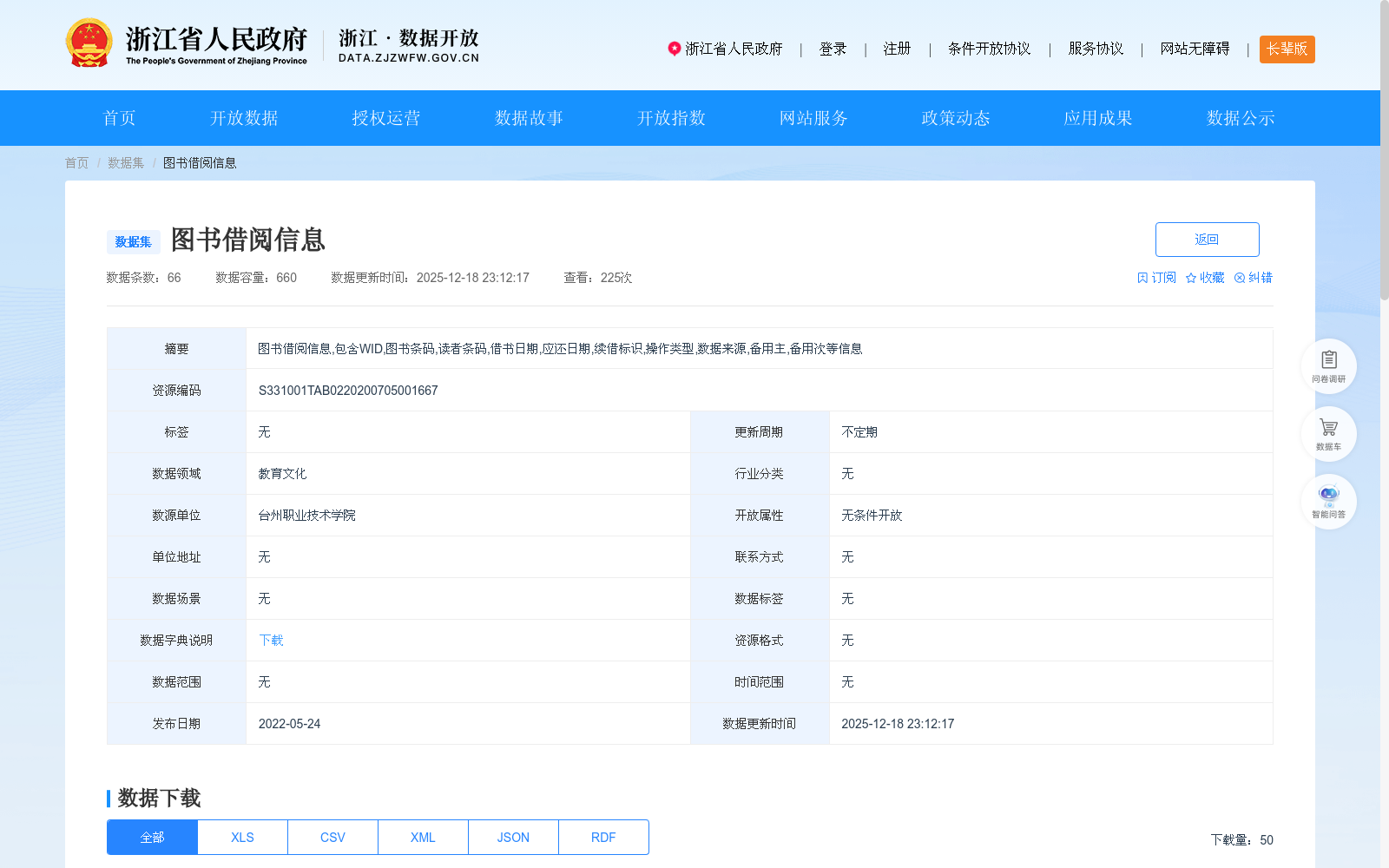The height and width of the screenshot is (868, 1389).
Task: Click the 教育文化 data domain value
Action: (x=282, y=474)
